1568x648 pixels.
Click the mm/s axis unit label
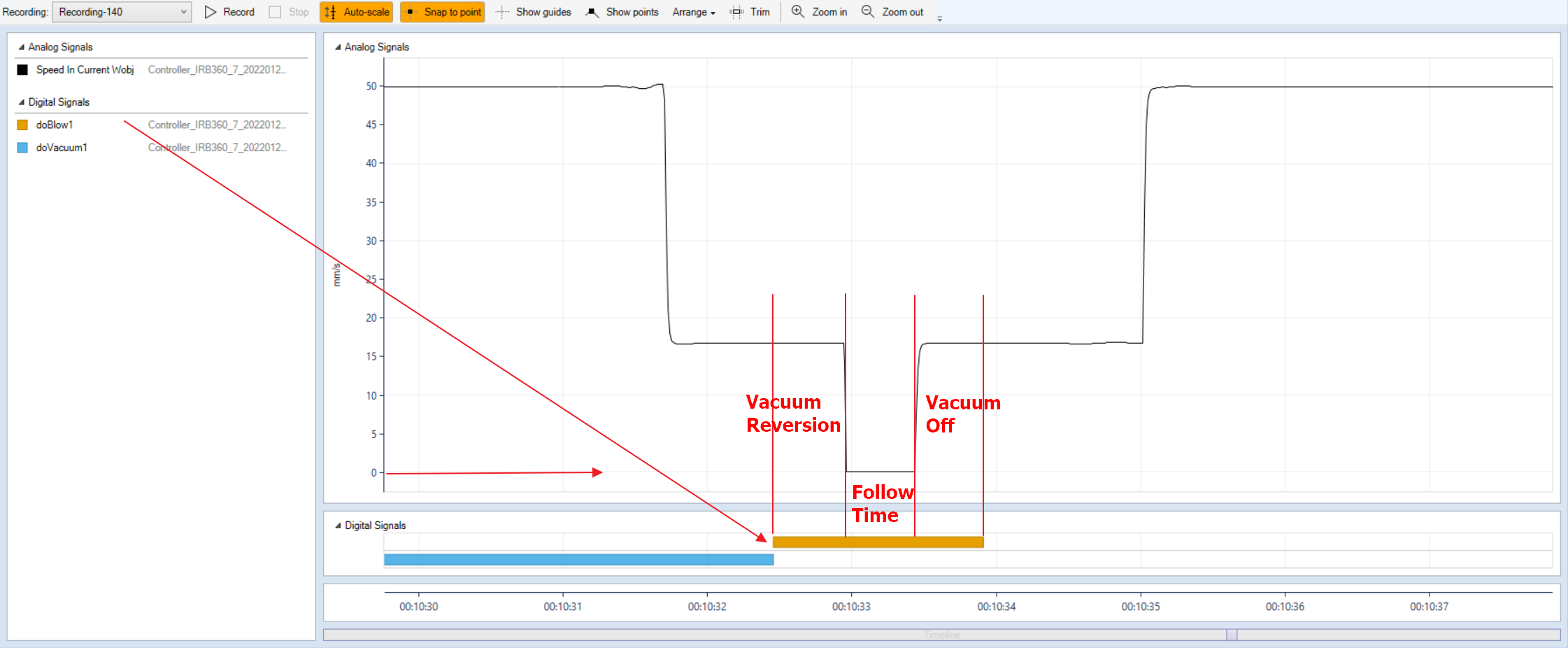point(336,274)
